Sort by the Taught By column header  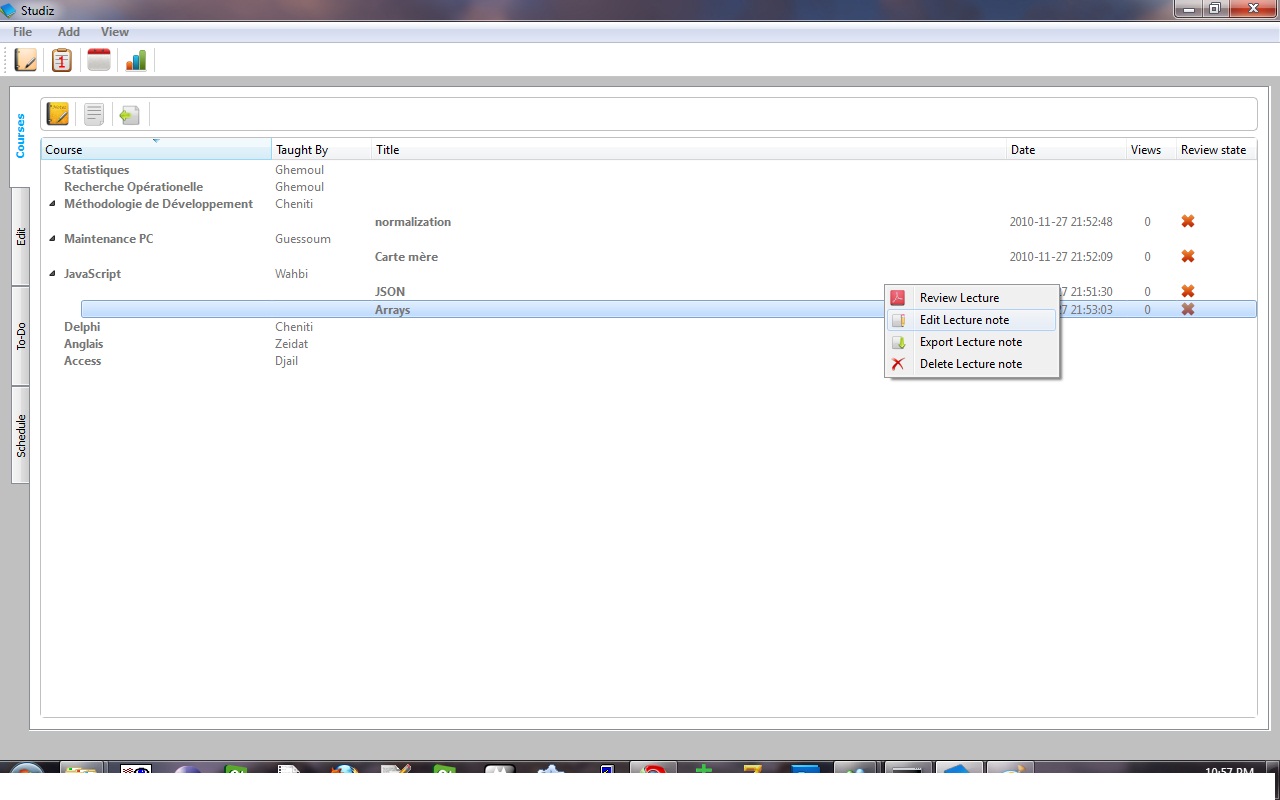click(321, 150)
